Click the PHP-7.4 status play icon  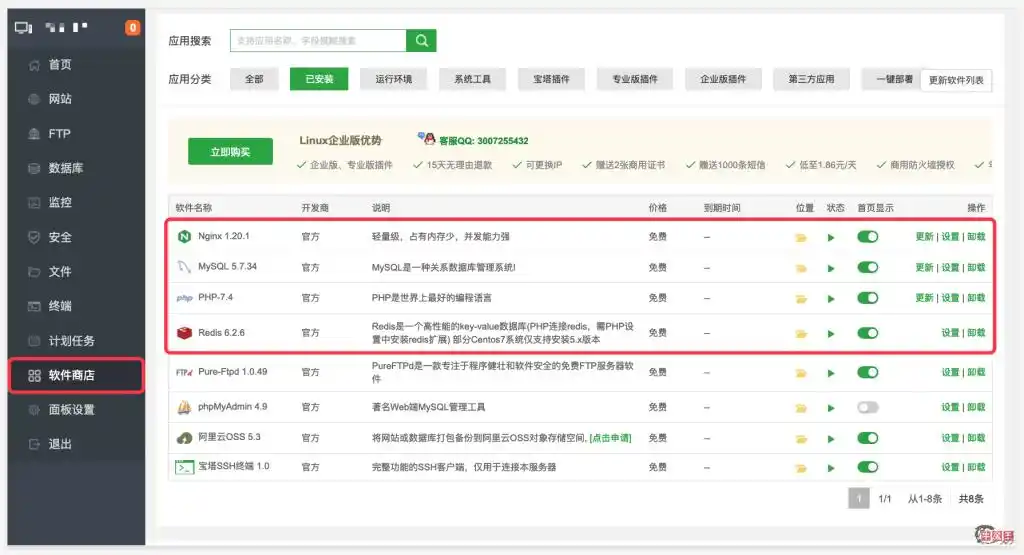[x=830, y=299]
